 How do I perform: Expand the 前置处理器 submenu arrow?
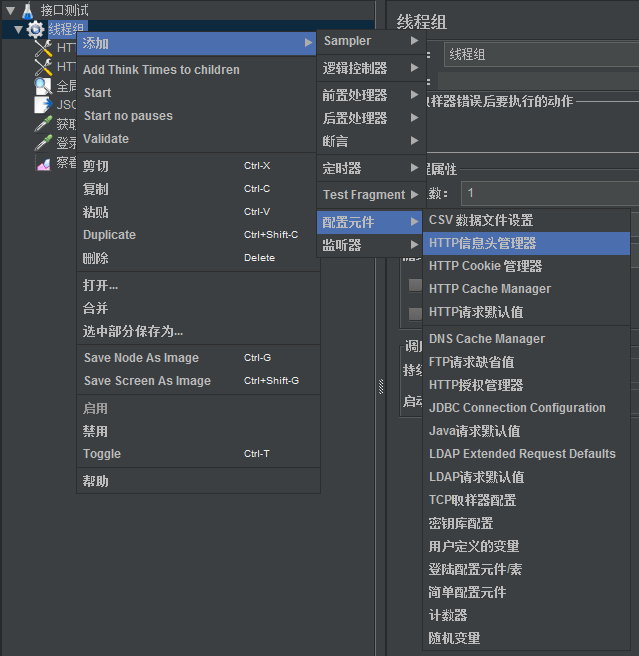414,95
